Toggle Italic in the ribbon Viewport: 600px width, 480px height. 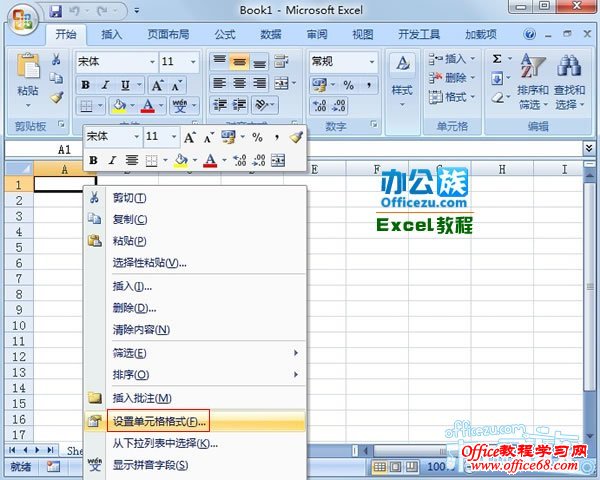pyautogui.click(x=105, y=85)
